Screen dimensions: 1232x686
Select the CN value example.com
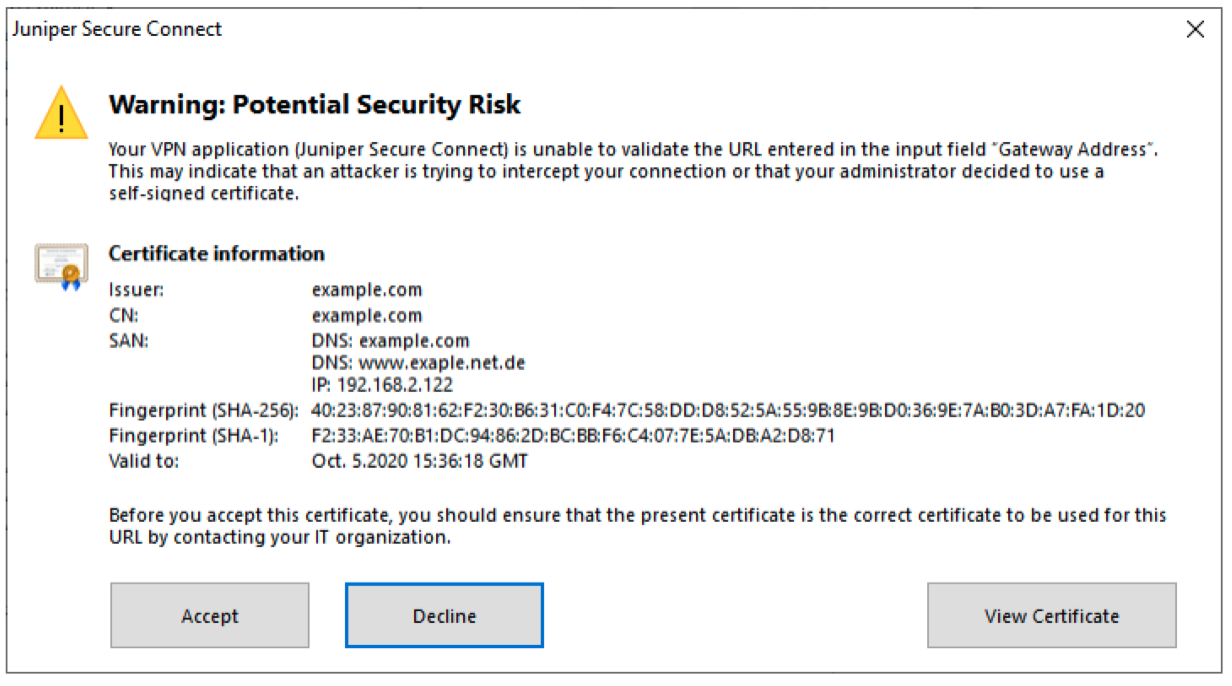tap(367, 316)
